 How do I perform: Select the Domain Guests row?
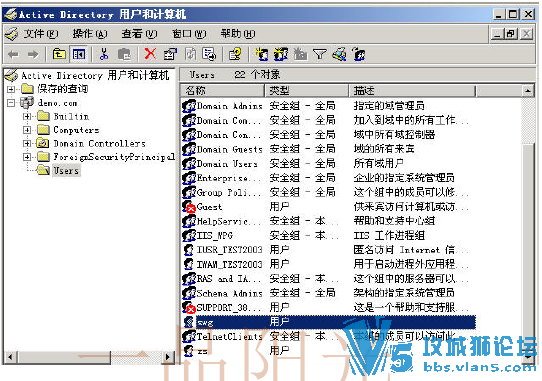328,149
